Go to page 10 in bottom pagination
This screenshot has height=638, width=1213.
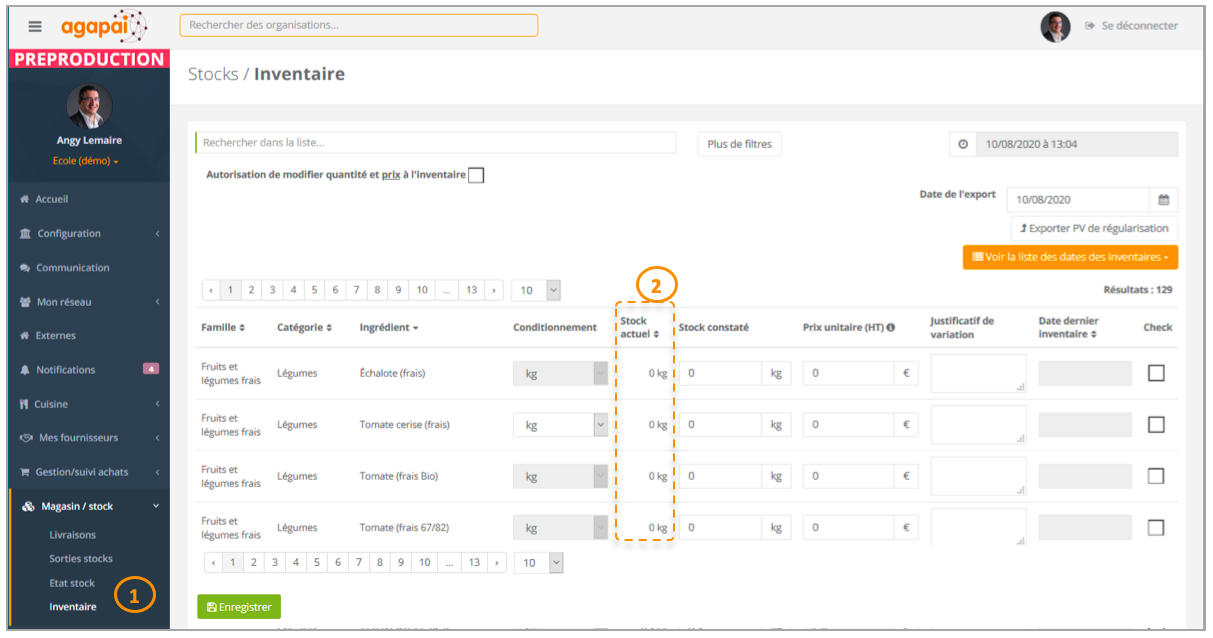[x=425, y=562]
